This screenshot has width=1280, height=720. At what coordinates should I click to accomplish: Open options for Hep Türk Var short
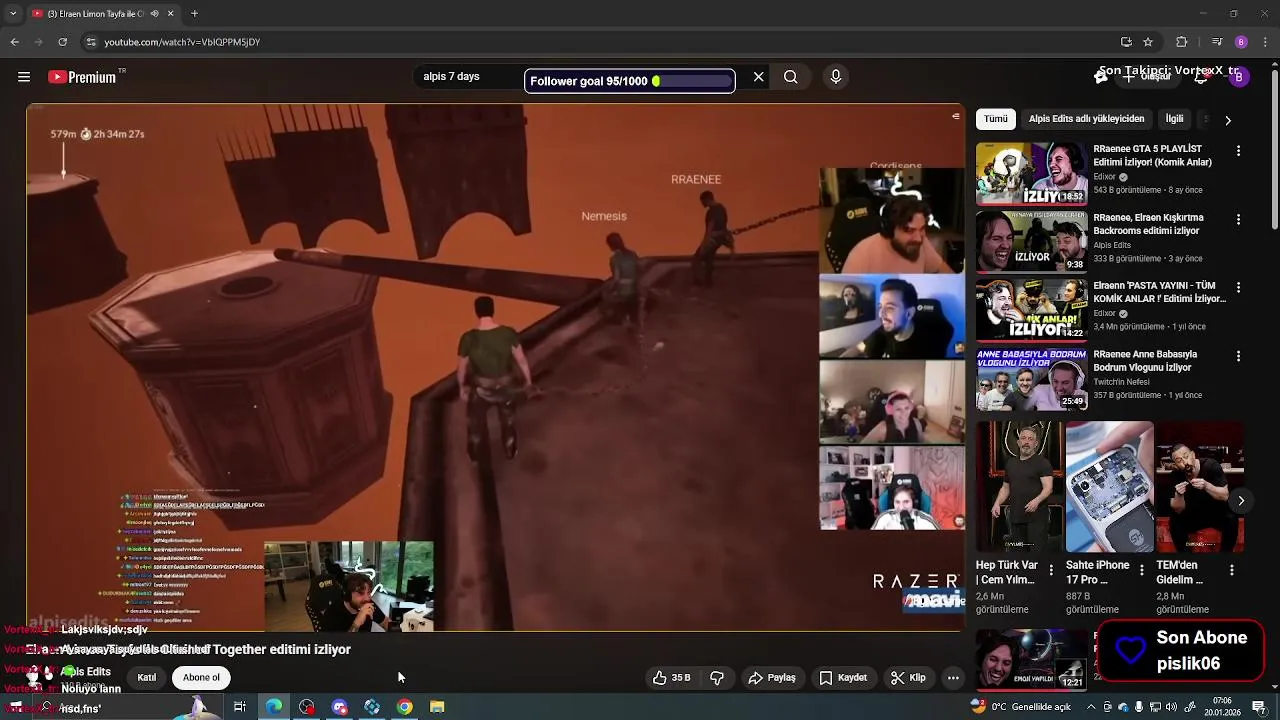coord(1051,570)
